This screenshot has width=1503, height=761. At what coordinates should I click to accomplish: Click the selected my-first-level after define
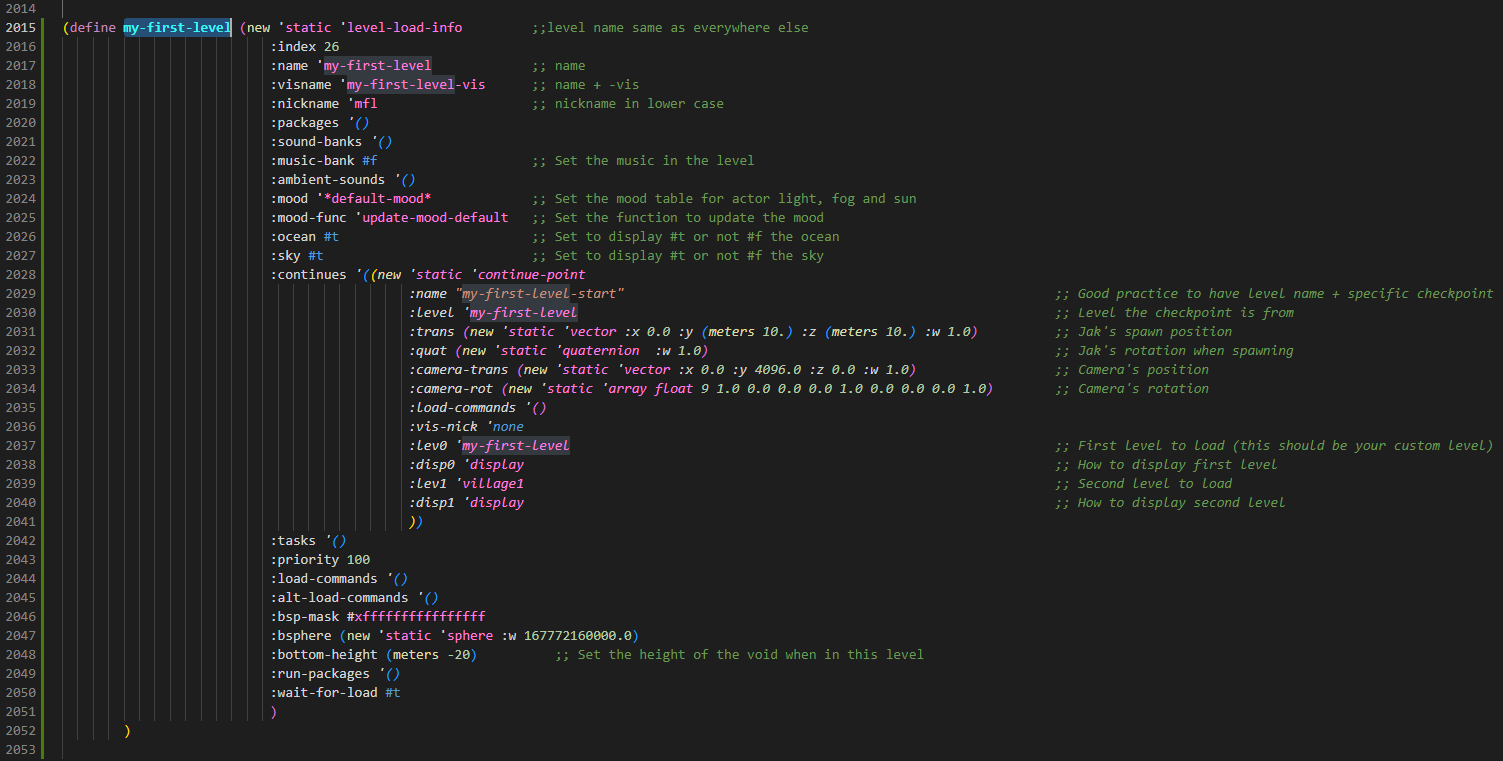(177, 28)
